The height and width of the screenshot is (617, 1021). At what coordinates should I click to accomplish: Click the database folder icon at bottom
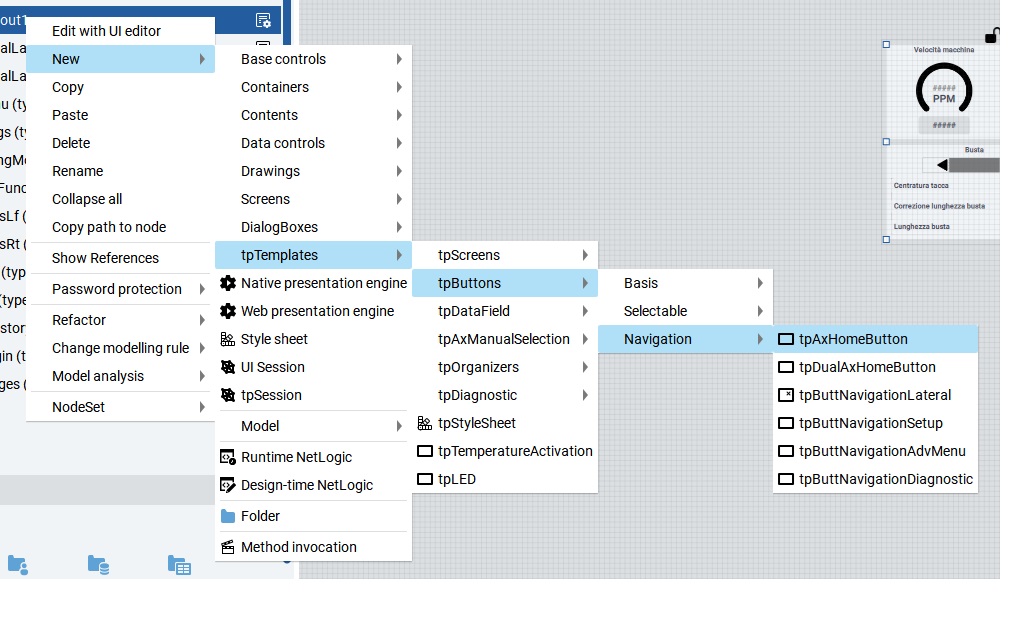98,565
